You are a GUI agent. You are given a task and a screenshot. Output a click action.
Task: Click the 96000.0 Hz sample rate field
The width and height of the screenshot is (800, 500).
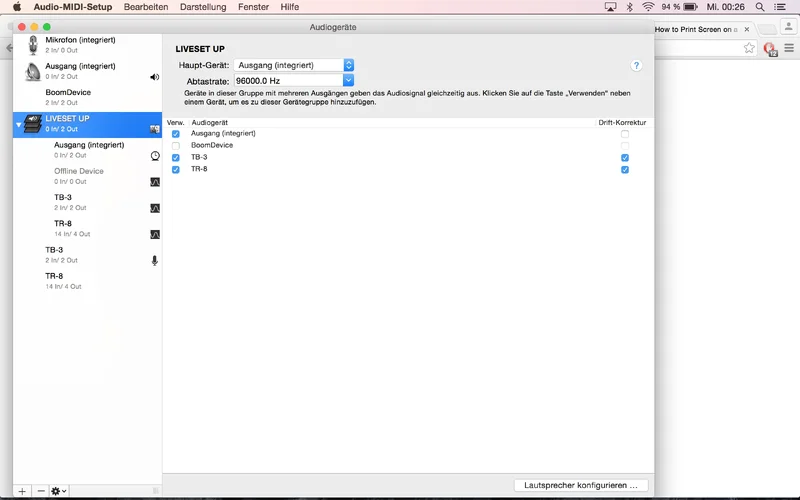(x=288, y=81)
